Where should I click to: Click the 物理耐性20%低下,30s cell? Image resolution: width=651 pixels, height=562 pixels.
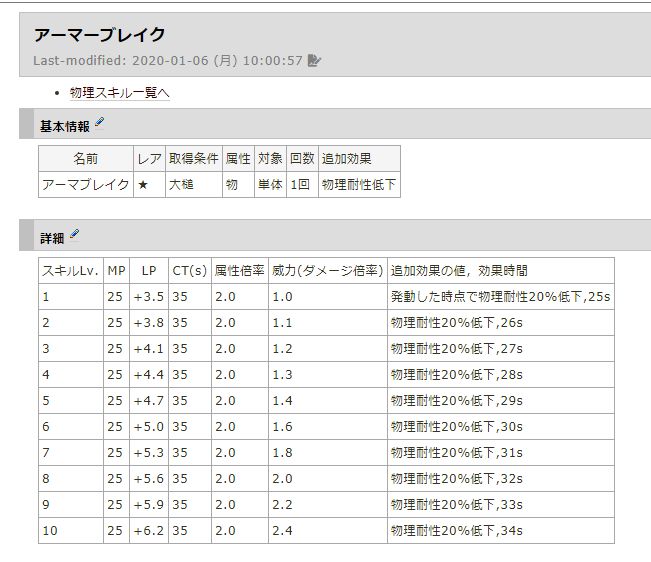click(501, 427)
